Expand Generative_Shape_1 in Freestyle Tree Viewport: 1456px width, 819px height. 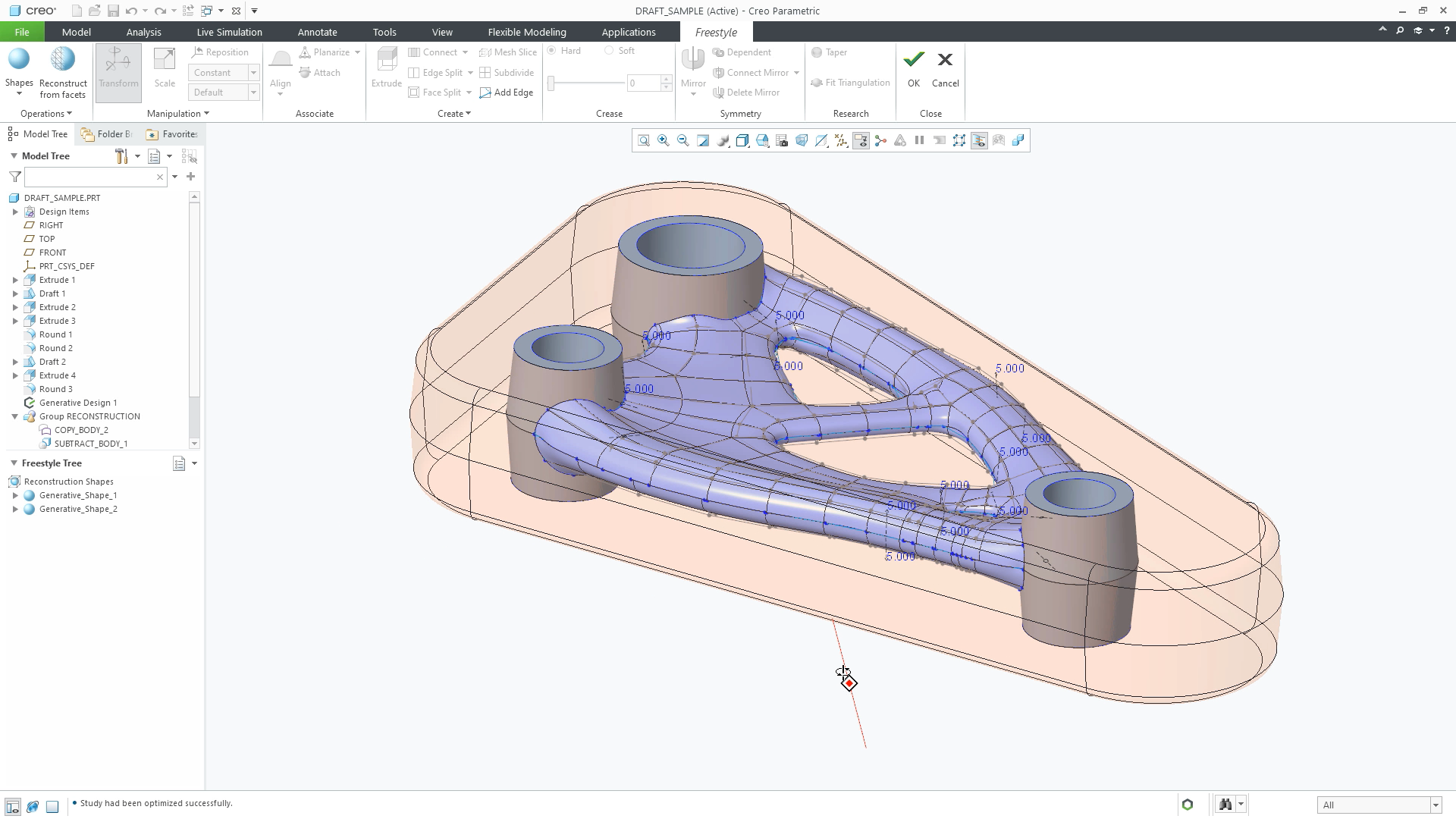[15, 495]
